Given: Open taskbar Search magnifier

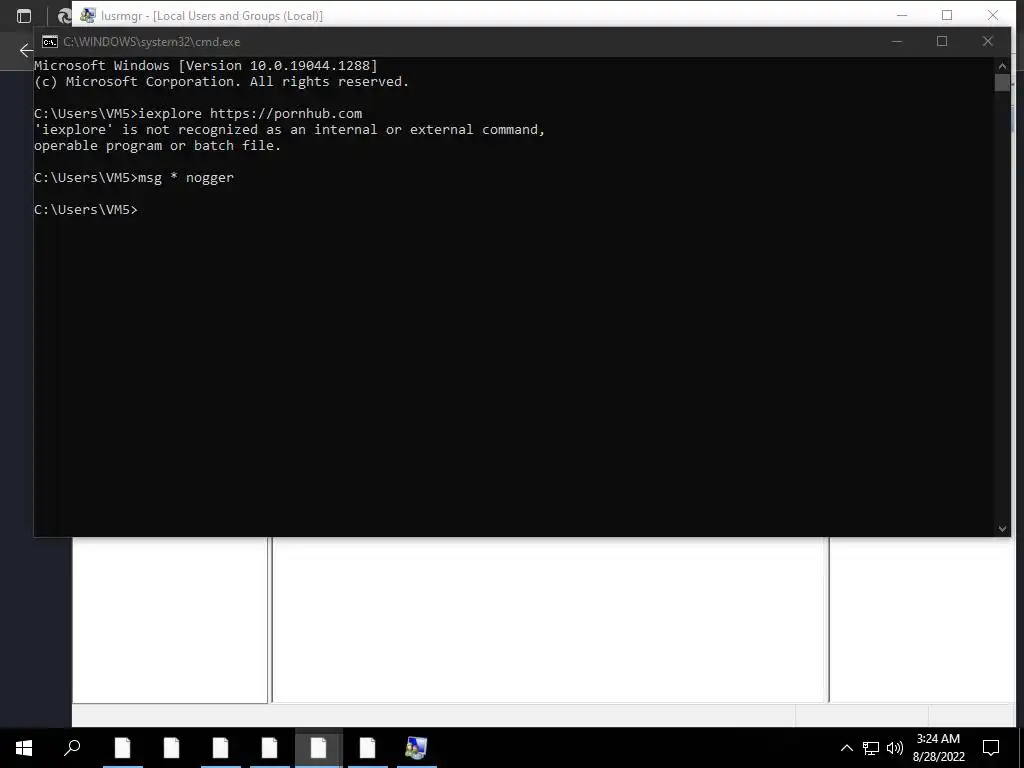Looking at the screenshot, I should [72, 748].
